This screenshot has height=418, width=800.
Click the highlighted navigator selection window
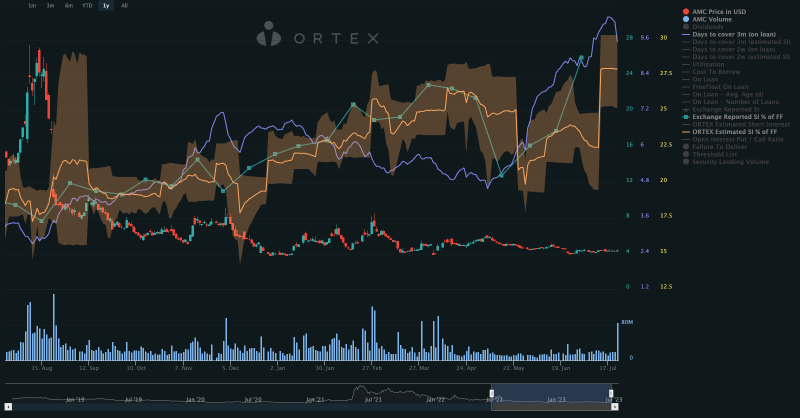[551, 393]
